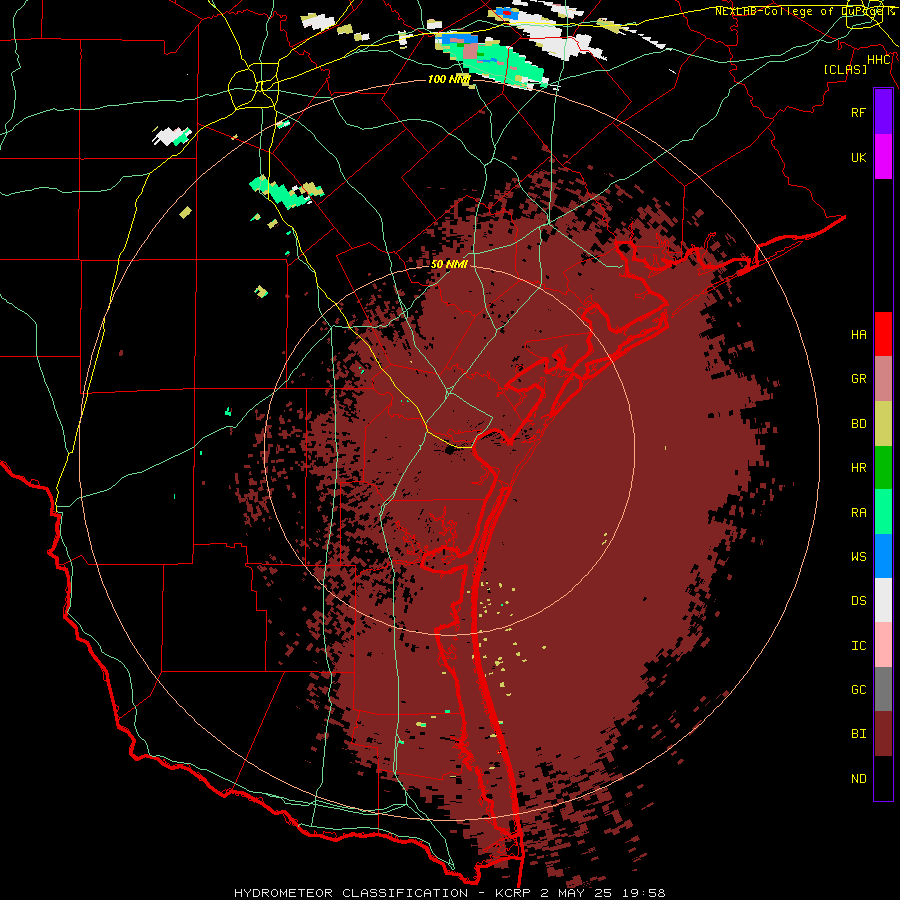Click the 100 NMI range ring label

(449, 79)
